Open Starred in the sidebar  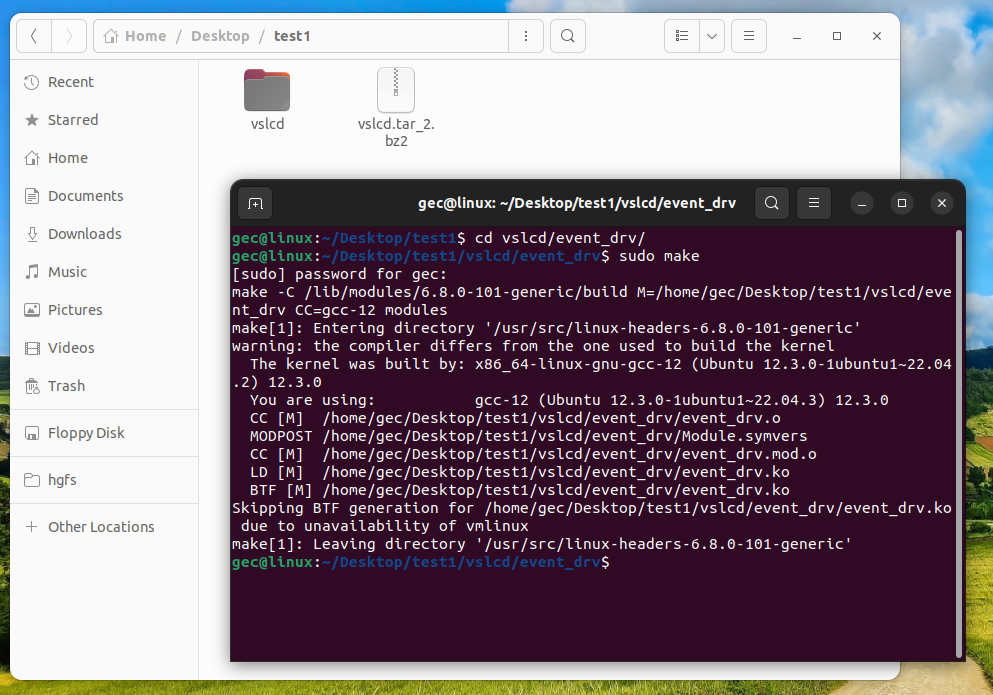click(x=104, y=120)
